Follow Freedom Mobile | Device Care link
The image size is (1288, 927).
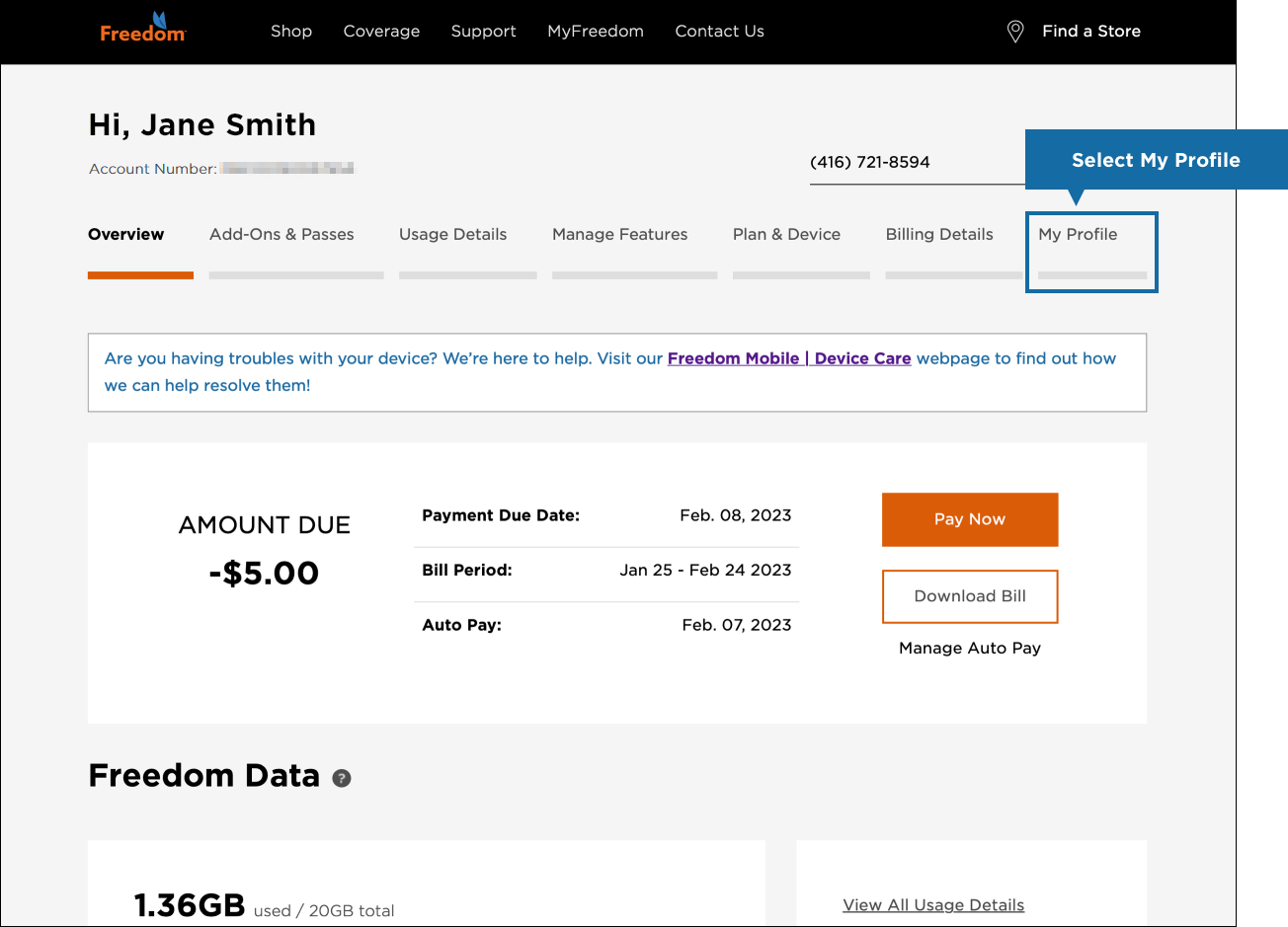coord(789,358)
